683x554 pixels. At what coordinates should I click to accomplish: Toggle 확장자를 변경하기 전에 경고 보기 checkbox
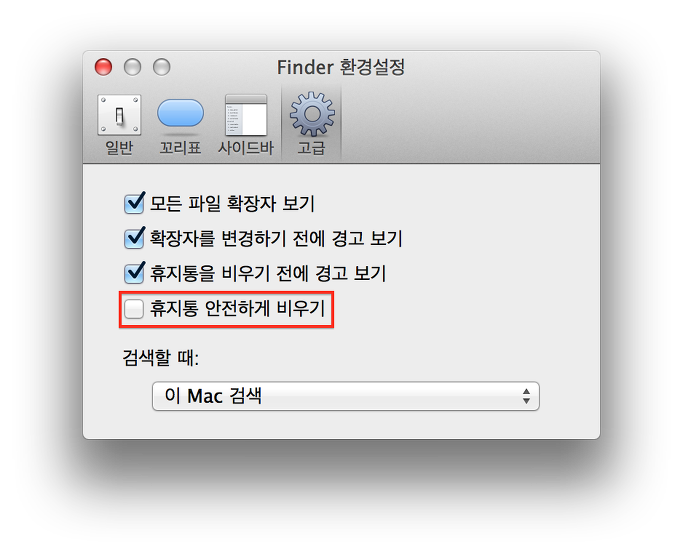click(x=134, y=238)
